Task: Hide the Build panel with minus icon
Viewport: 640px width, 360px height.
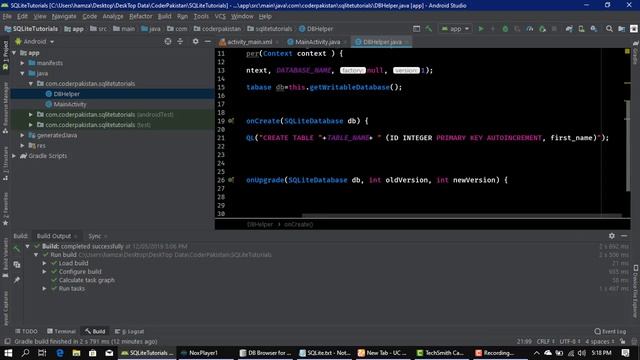Action: pos(624,236)
